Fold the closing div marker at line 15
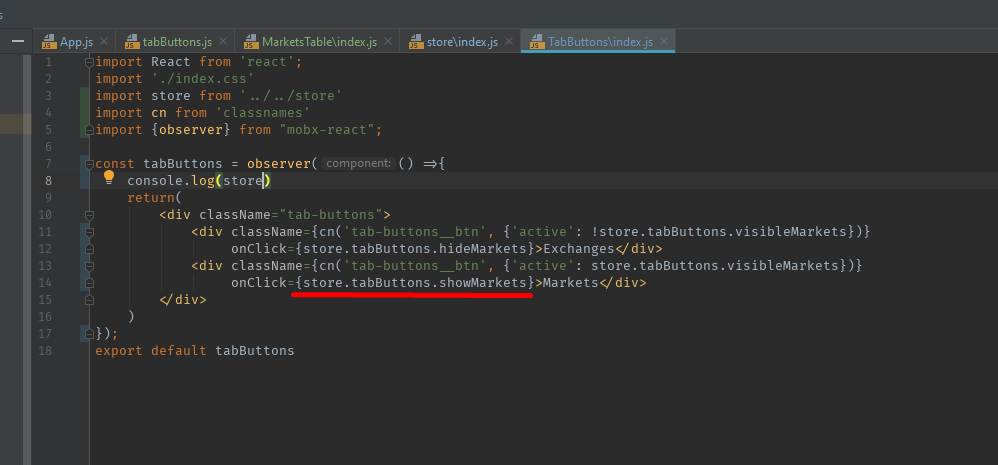The height and width of the screenshot is (465, 998). coord(90,300)
